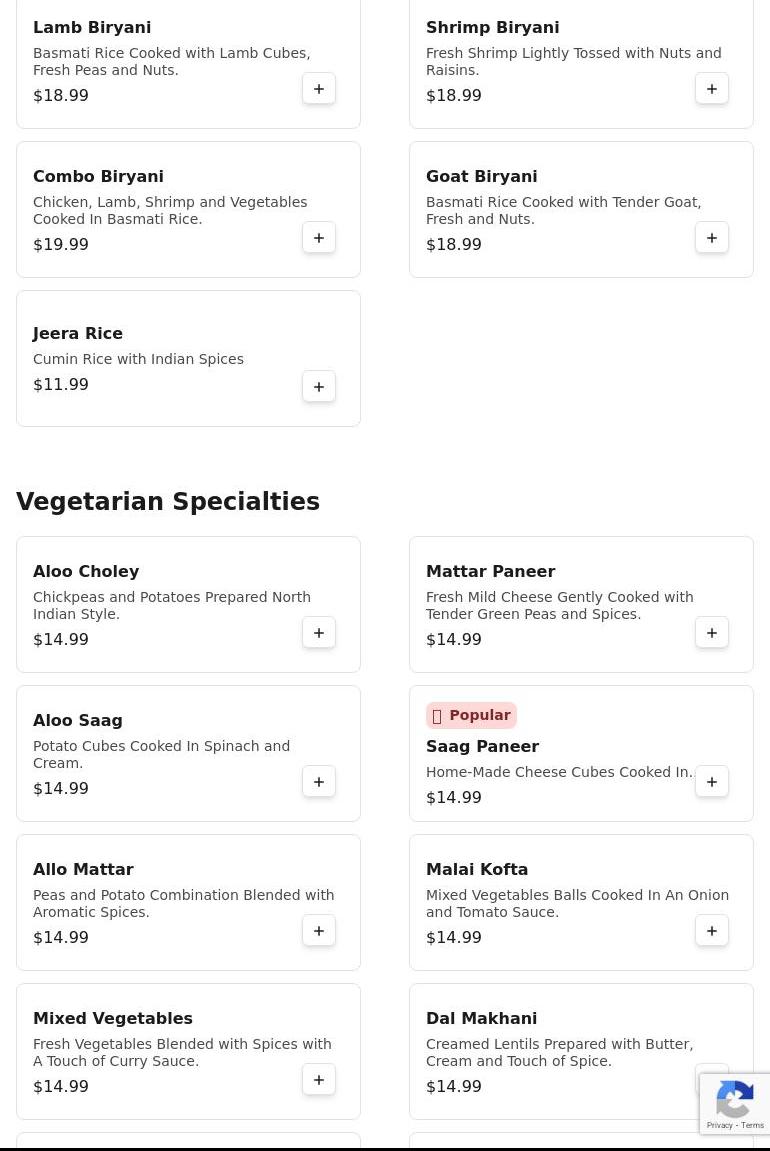Add Jeera Rice to cart
The height and width of the screenshot is (1151, 770).
click(x=319, y=387)
